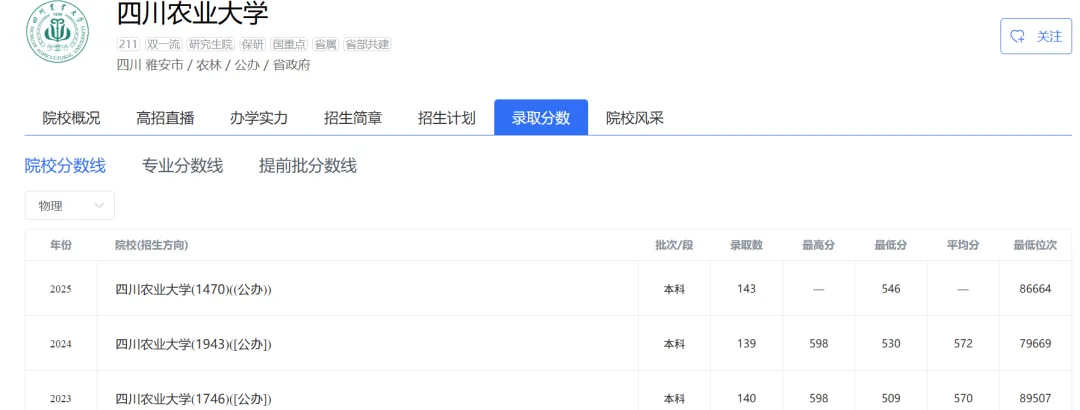Open 2025 row 四川农业大学(1470) entry
This screenshot has width=1080, height=410.
[194, 289]
